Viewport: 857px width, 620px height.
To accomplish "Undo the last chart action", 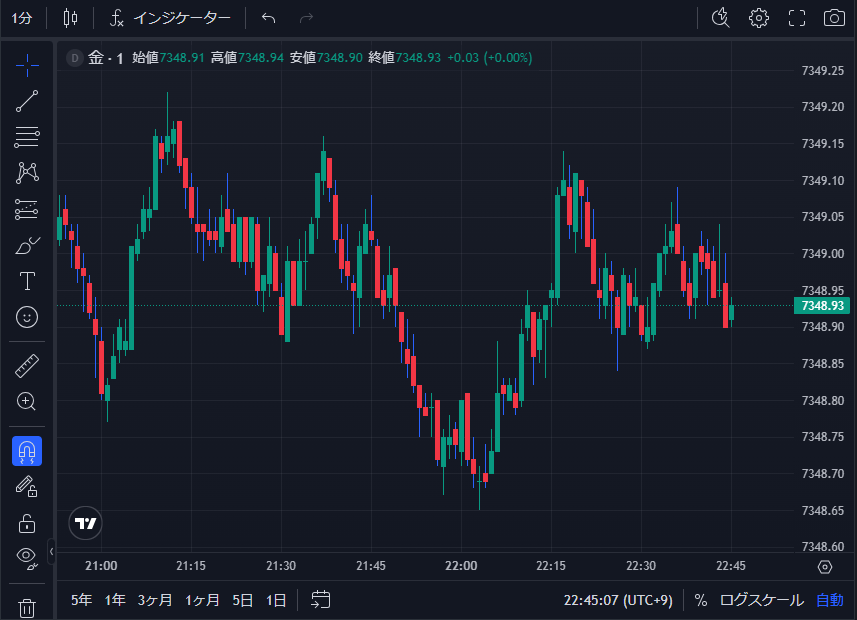I will pos(268,18).
